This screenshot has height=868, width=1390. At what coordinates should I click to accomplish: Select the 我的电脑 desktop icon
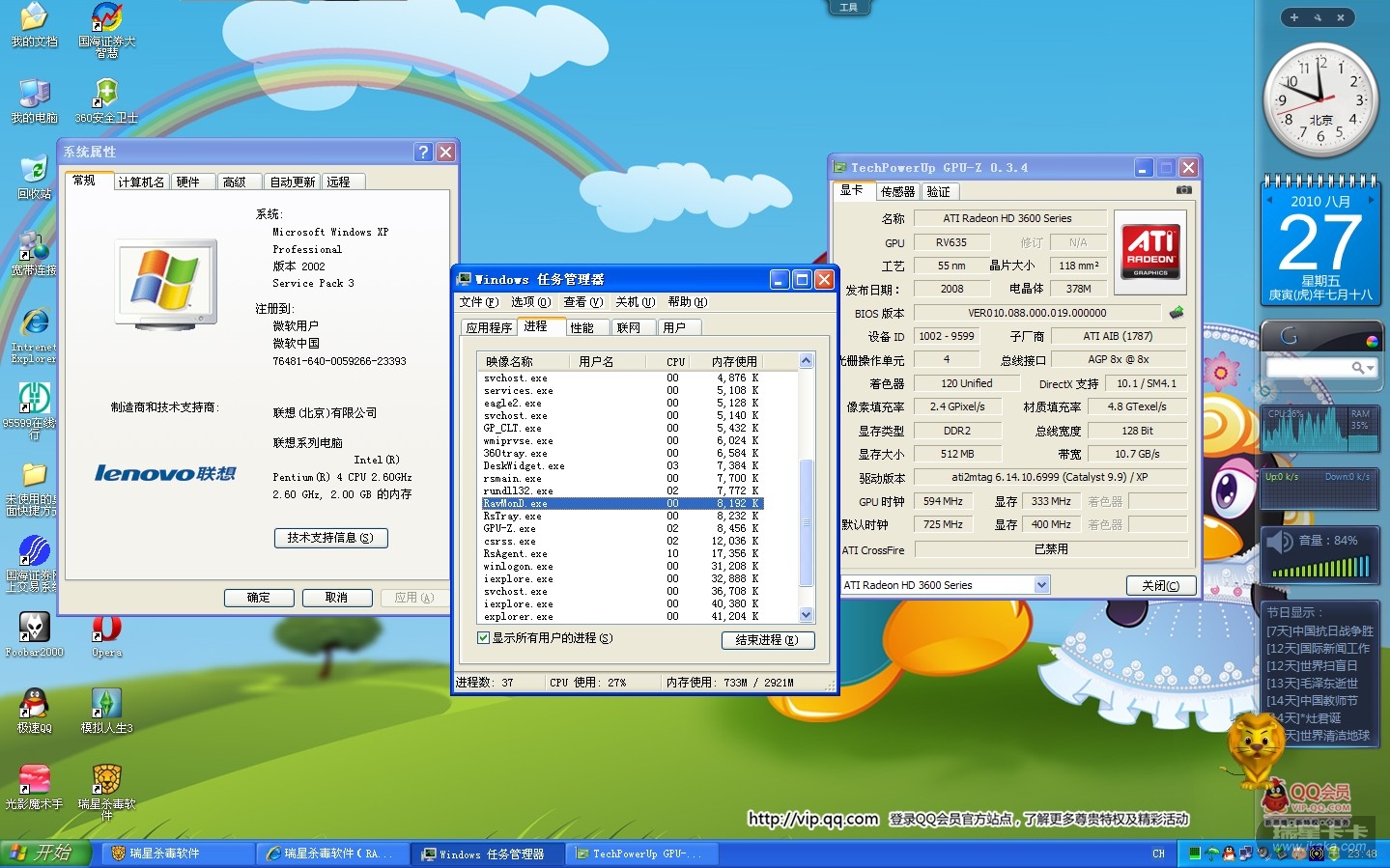pyautogui.click(x=34, y=100)
